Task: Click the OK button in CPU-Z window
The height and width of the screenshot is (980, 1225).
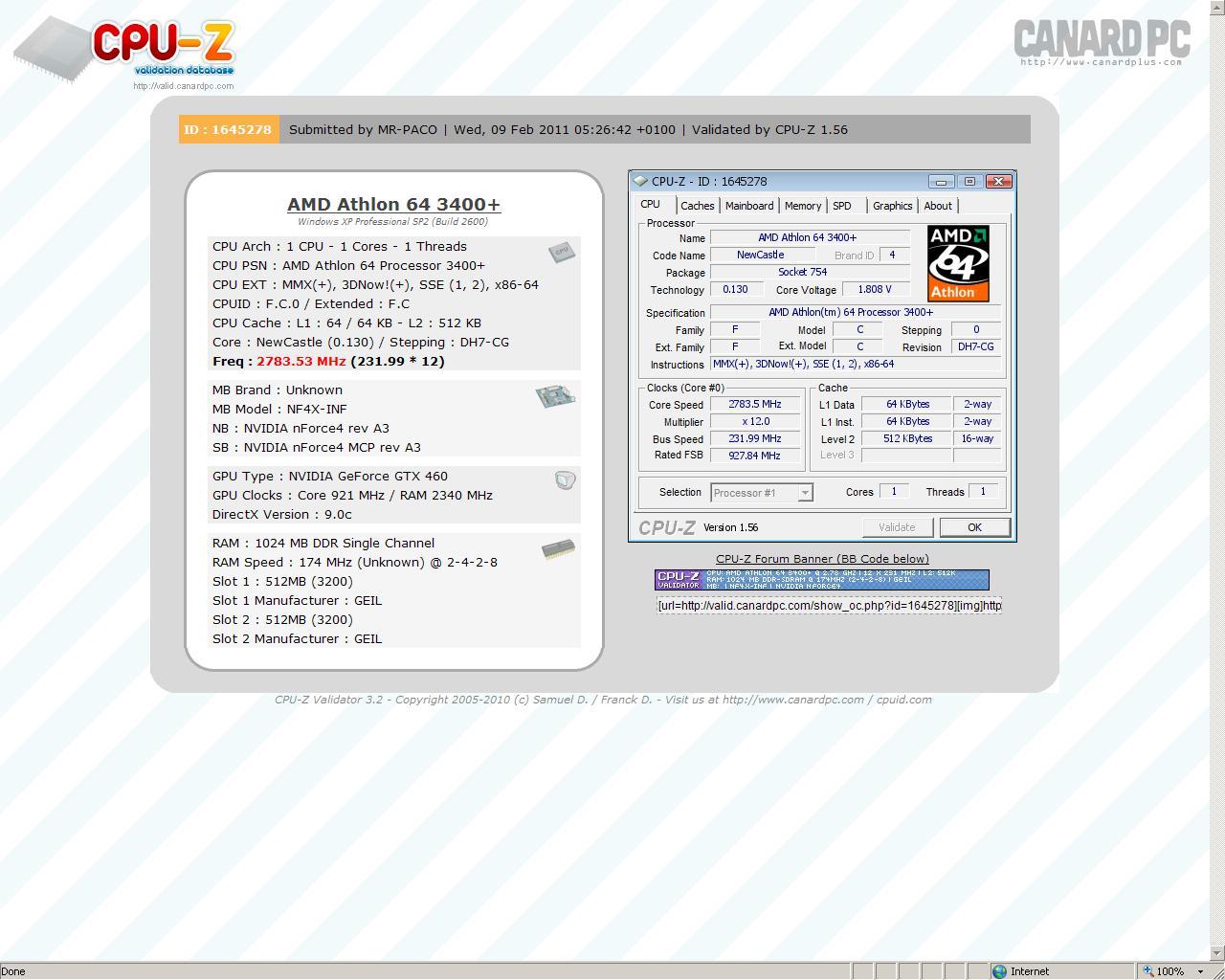Action: (974, 527)
